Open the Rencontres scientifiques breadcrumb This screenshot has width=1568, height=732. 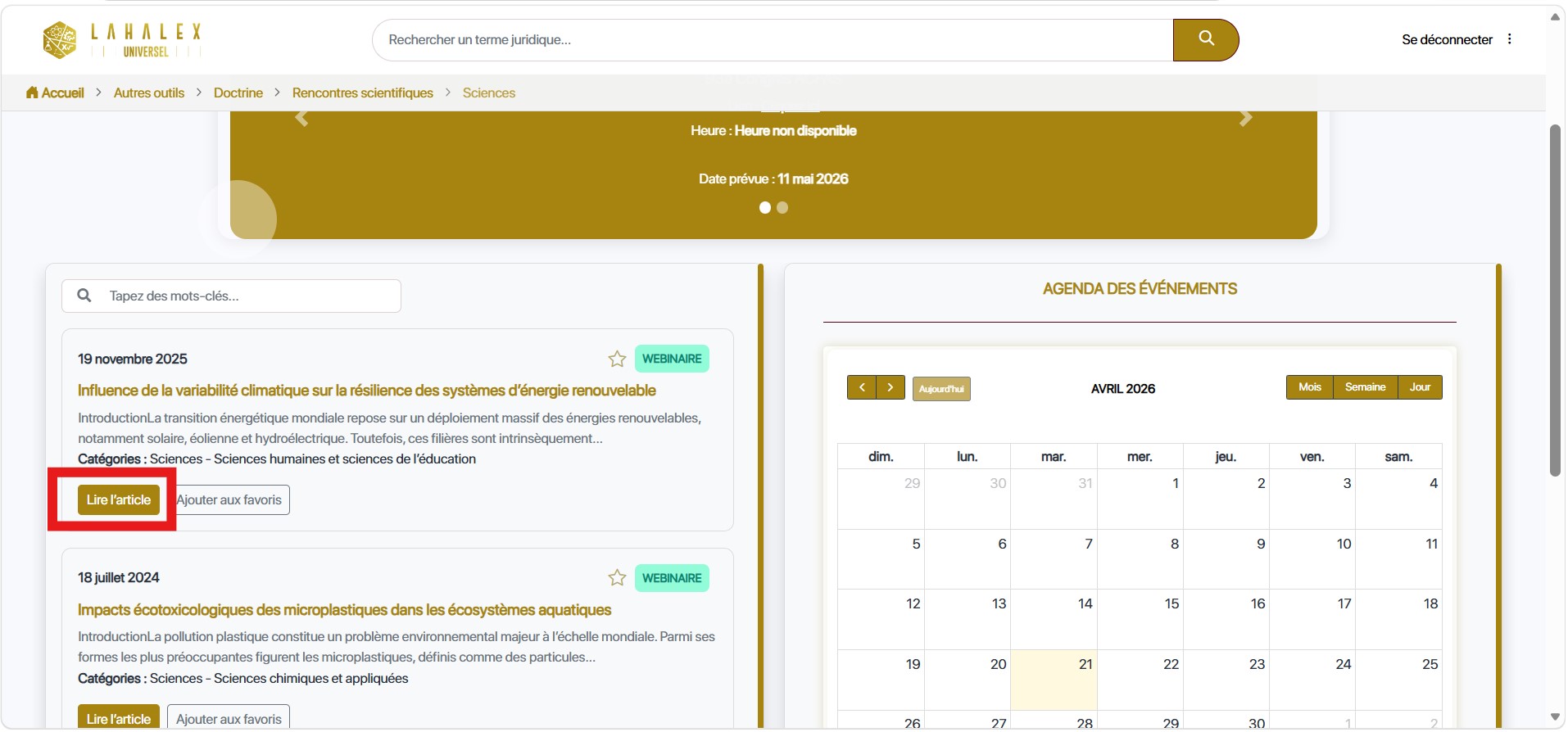[x=363, y=93]
